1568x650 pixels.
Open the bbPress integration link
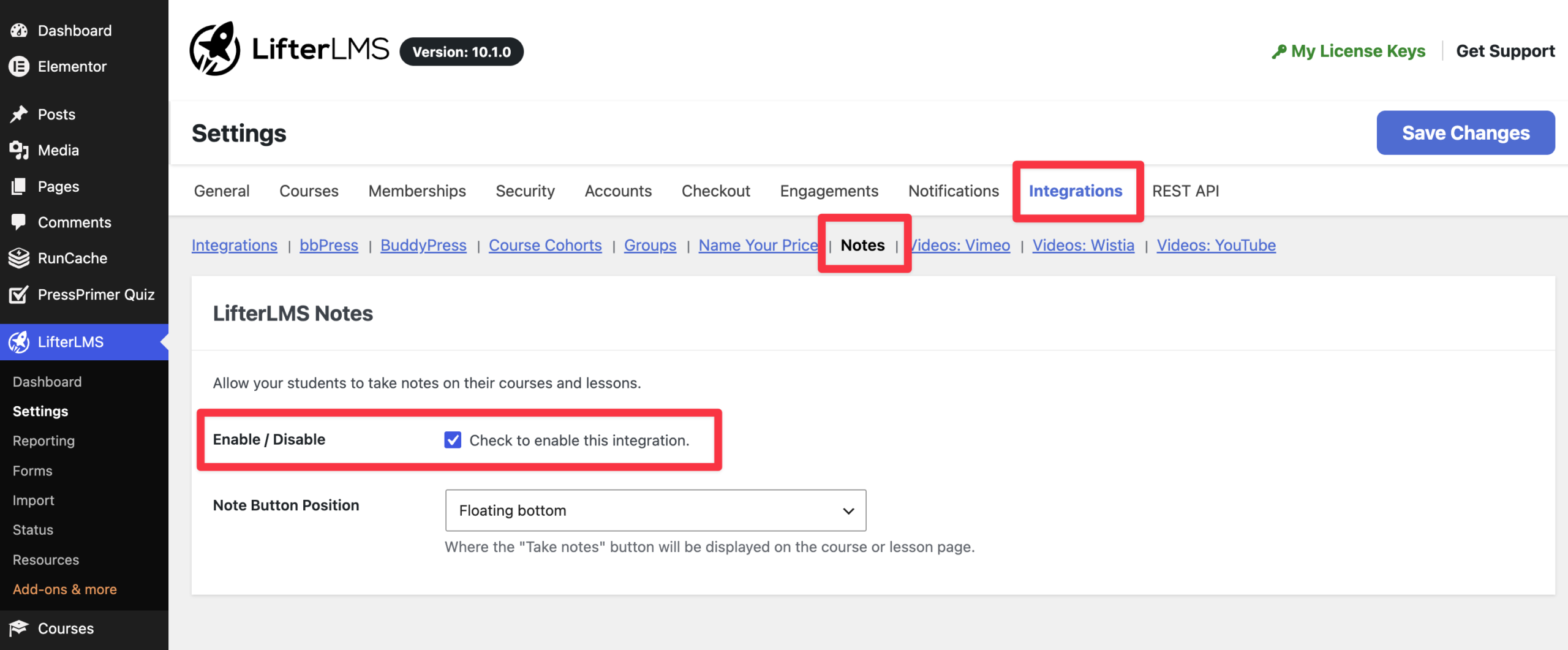[329, 245]
